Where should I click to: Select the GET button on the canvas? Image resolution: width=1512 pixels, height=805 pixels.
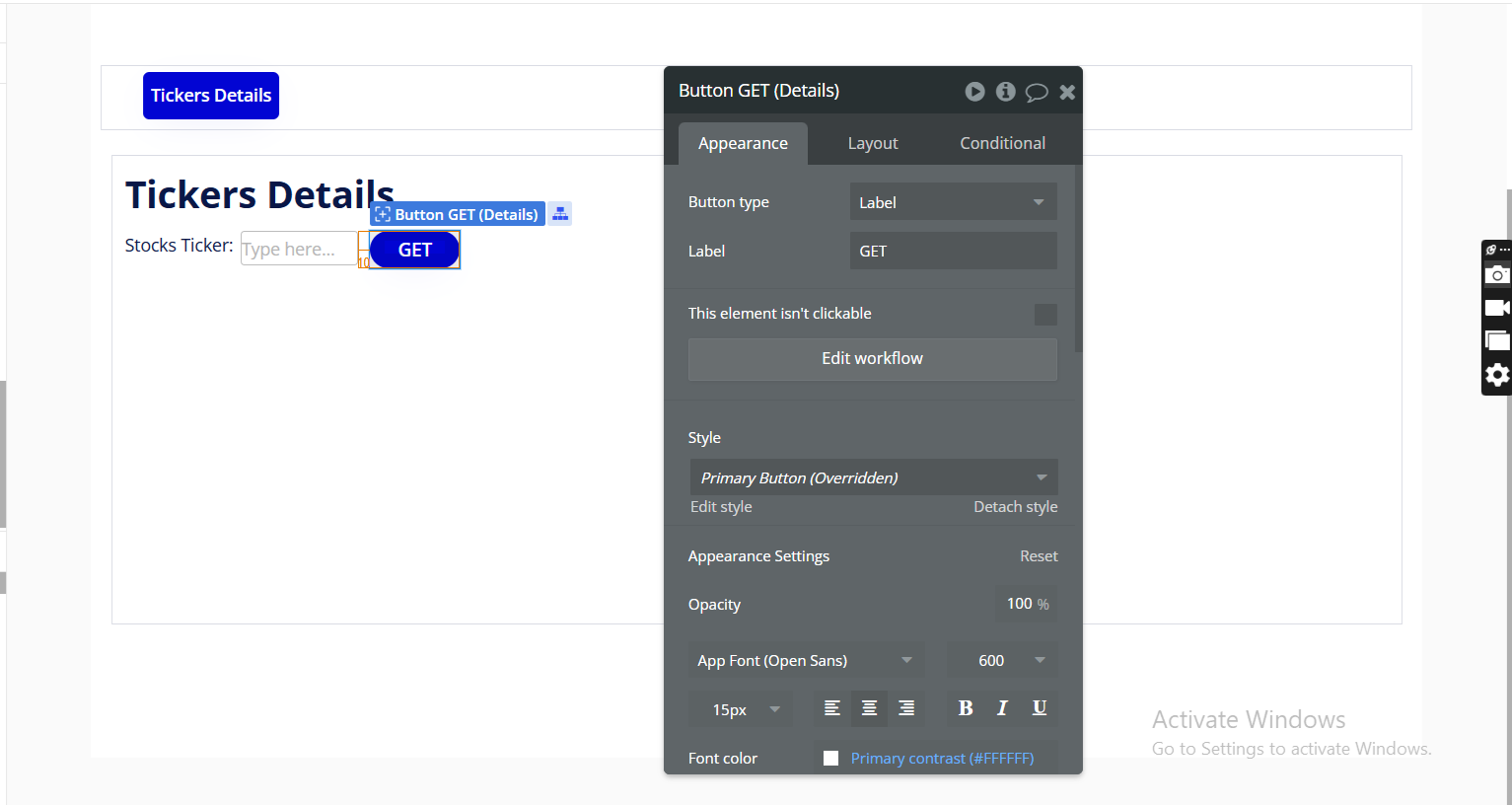[x=415, y=250]
